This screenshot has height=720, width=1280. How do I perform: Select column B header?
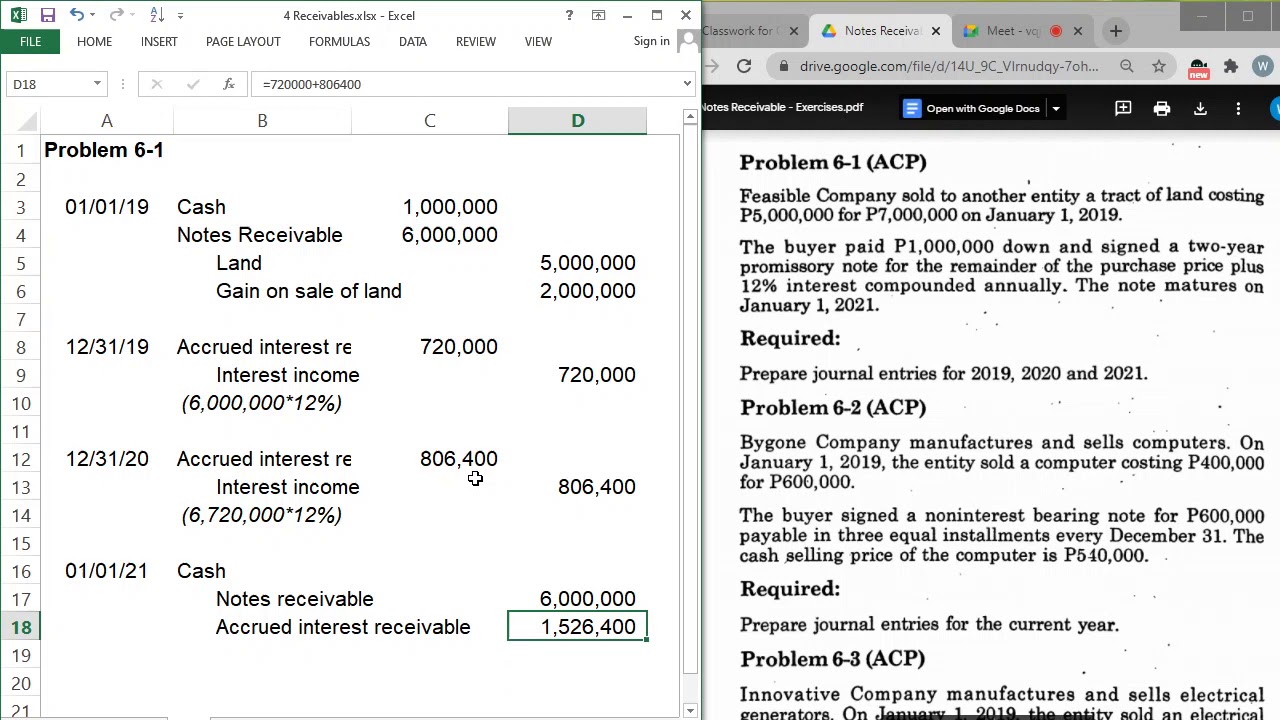pos(262,121)
